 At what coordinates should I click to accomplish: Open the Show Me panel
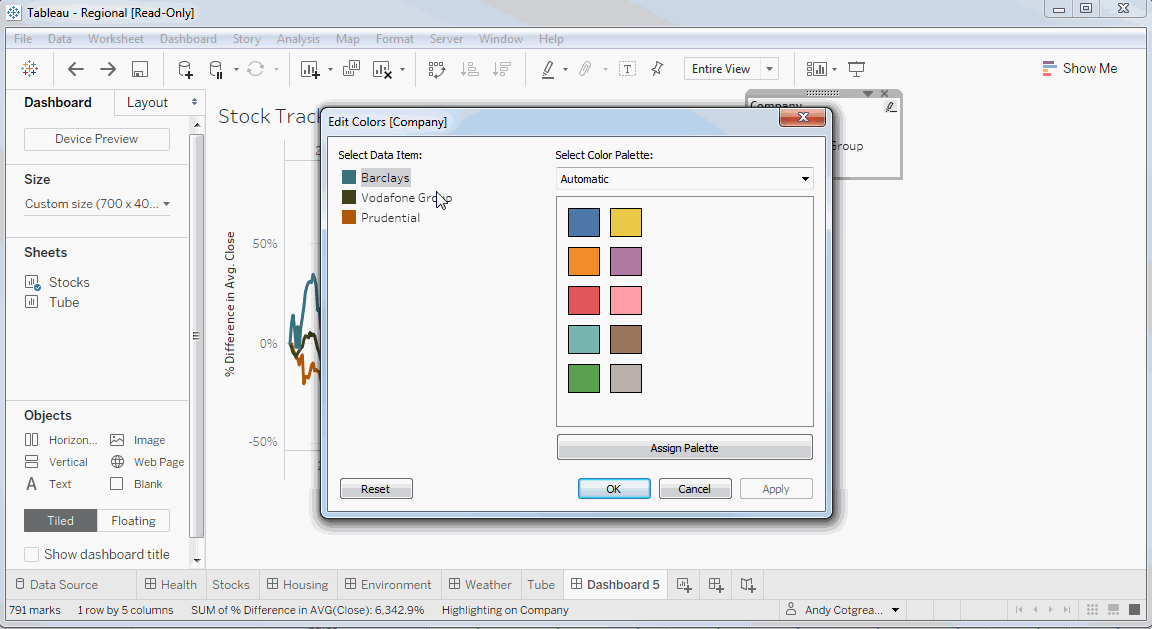1080,68
